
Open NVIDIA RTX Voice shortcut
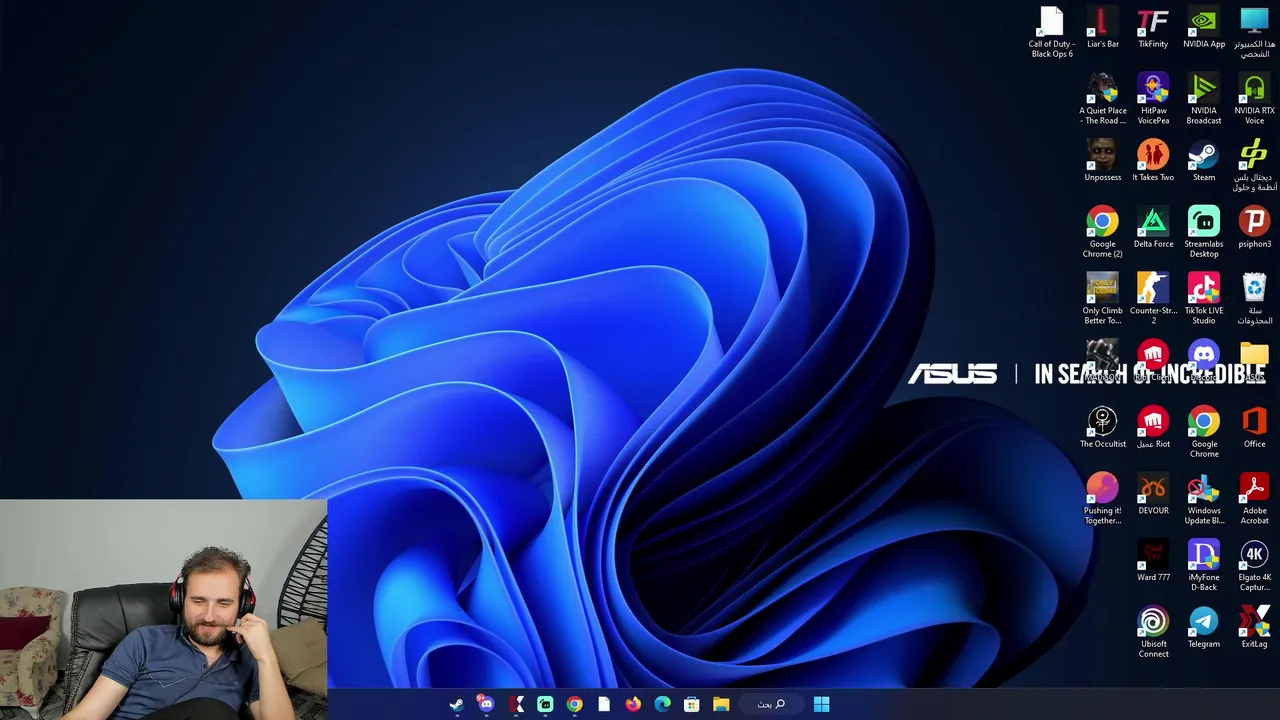pos(1254,98)
